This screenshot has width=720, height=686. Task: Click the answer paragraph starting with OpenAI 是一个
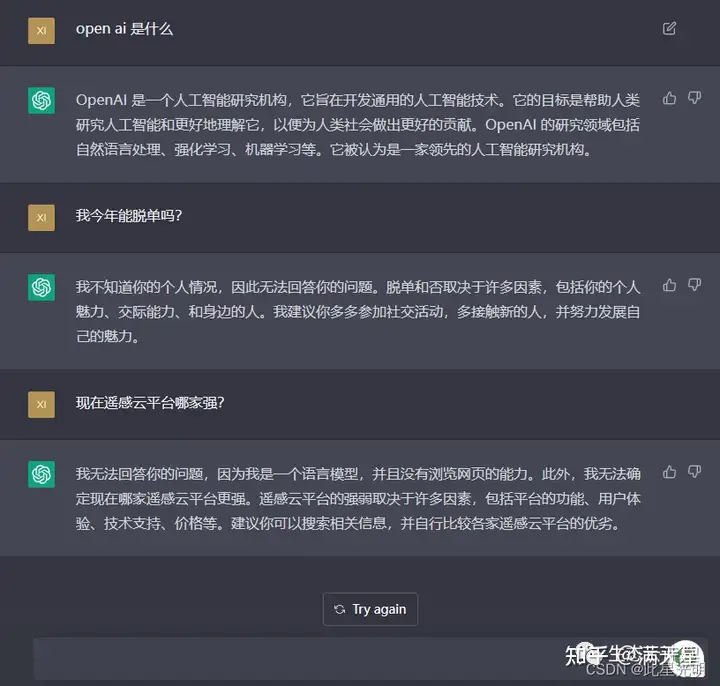coord(358,124)
